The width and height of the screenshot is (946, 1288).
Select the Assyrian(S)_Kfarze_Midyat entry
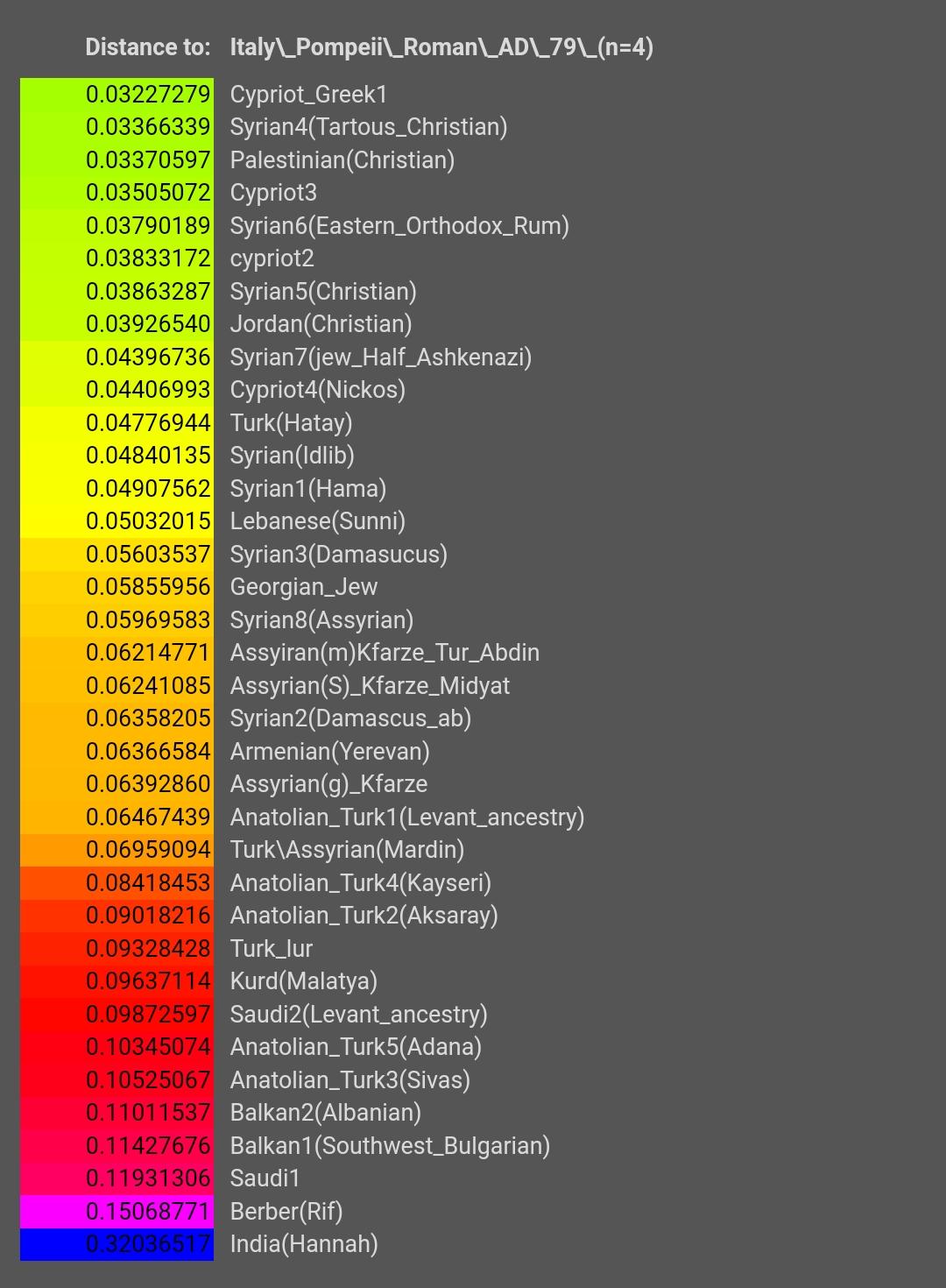coord(370,686)
